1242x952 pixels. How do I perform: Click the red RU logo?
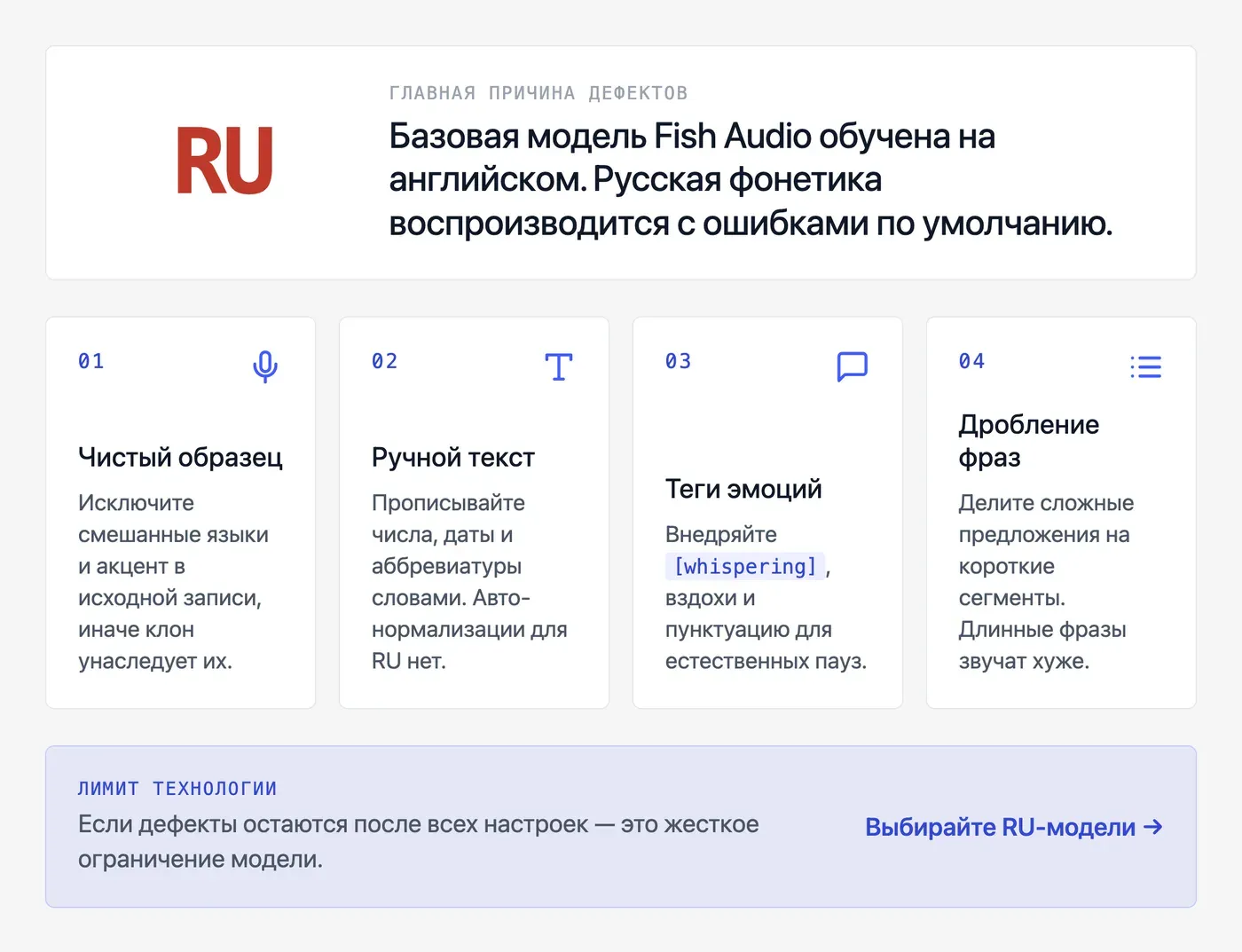tap(224, 161)
